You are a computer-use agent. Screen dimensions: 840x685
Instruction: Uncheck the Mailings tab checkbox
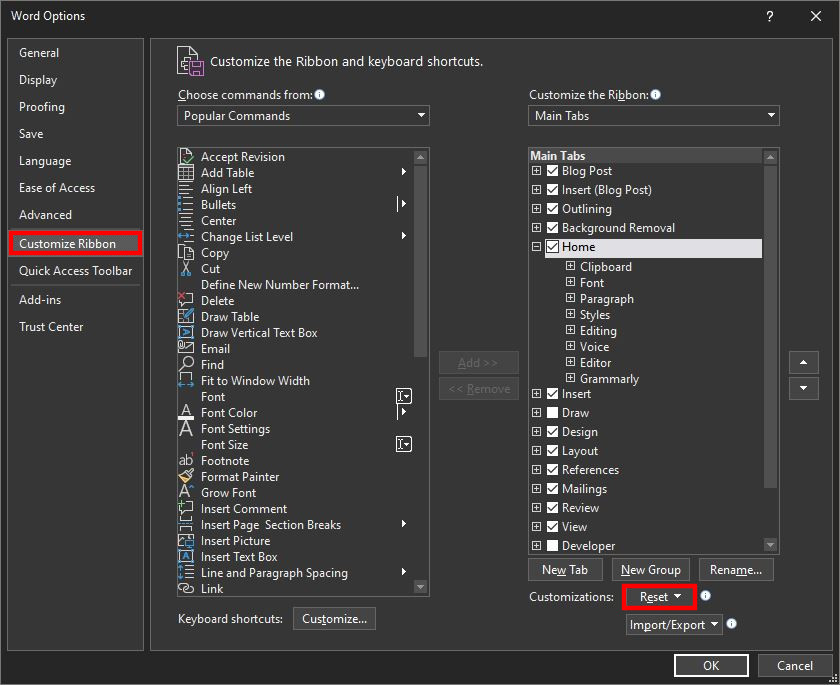(x=552, y=489)
